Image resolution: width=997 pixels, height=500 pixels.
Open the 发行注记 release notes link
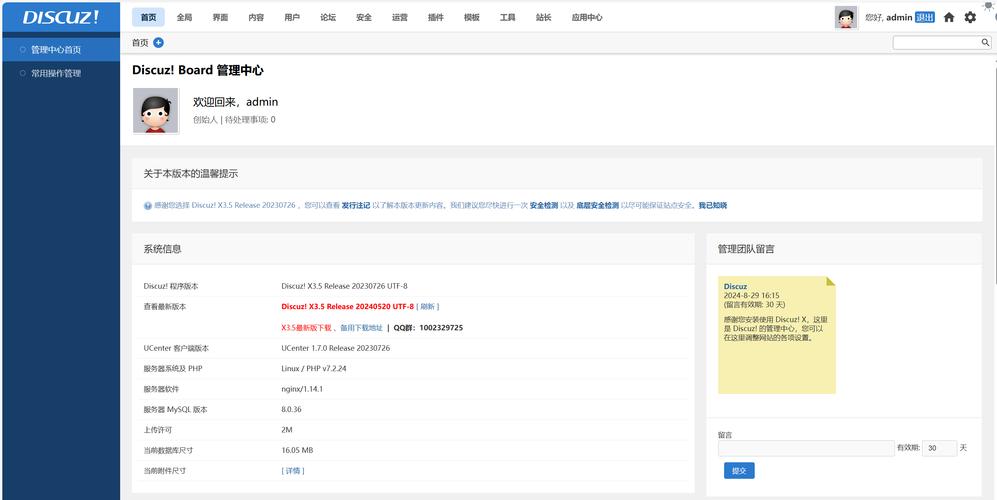click(x=355, y=205)
